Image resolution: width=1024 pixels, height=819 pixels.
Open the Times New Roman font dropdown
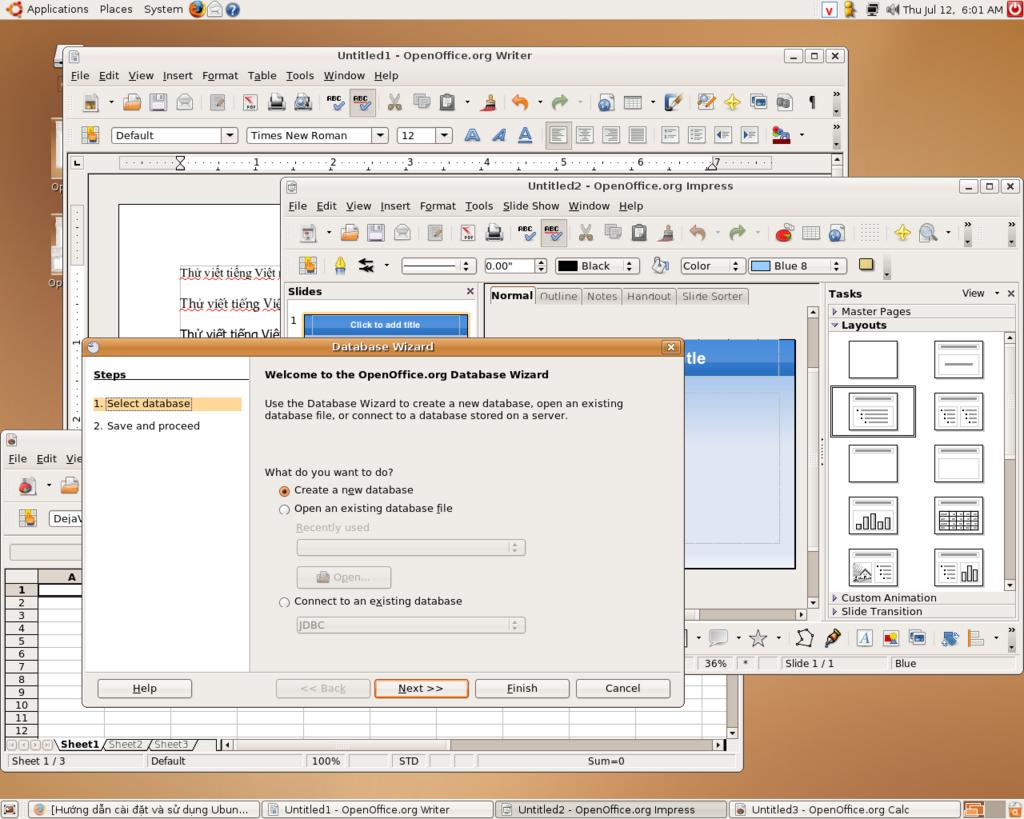[380, 135]
